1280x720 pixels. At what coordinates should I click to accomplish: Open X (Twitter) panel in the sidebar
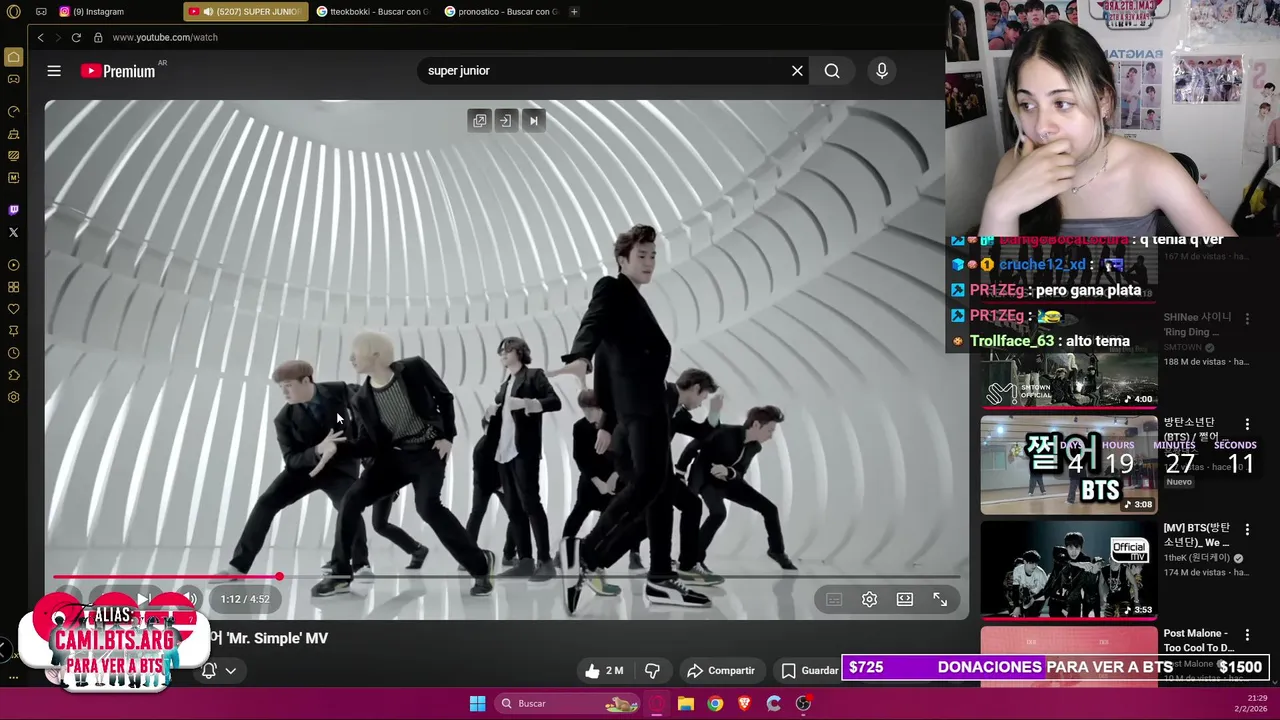click(x=13, y=232)
